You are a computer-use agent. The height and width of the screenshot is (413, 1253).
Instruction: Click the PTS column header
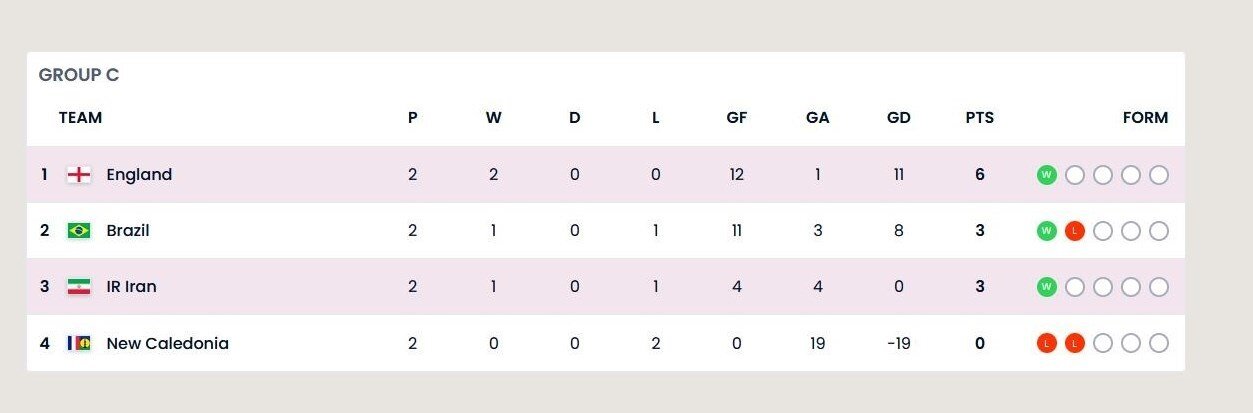[x=980, y=117]
